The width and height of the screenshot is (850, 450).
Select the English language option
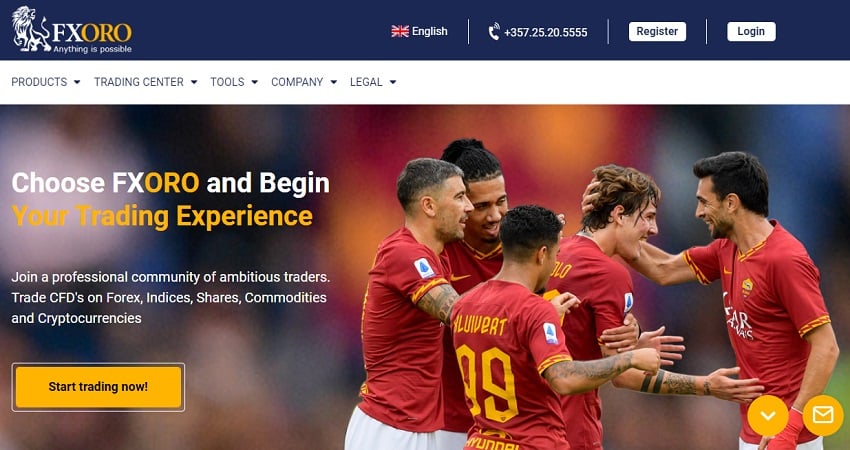tap(429, 31)
